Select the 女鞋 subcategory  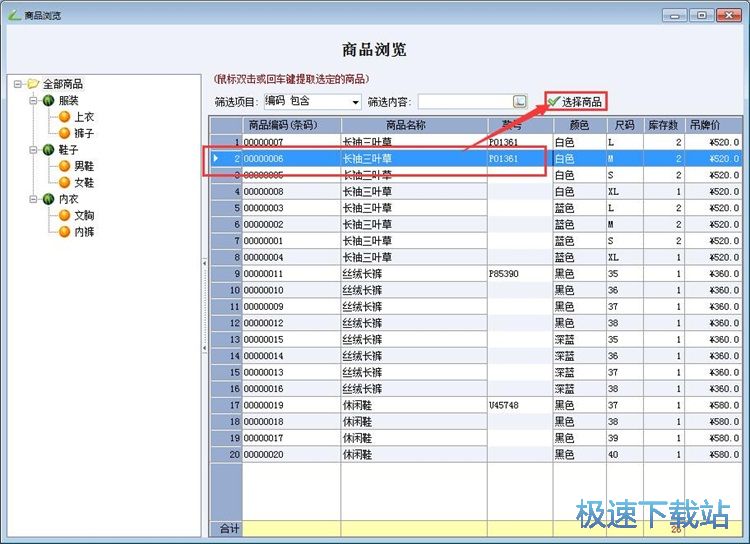[x=84, y=182]
